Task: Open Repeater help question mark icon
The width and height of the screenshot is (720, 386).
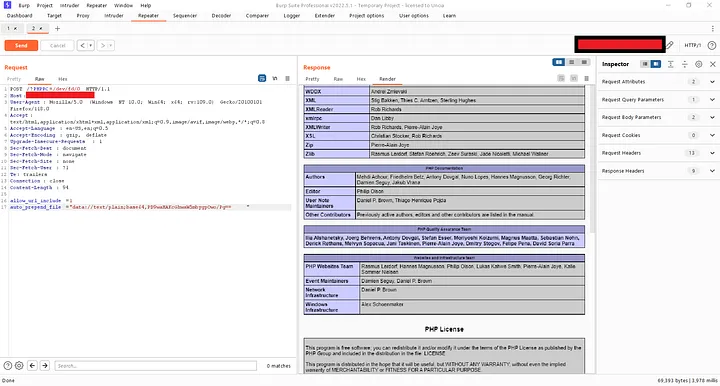Action: pos(712,45)
